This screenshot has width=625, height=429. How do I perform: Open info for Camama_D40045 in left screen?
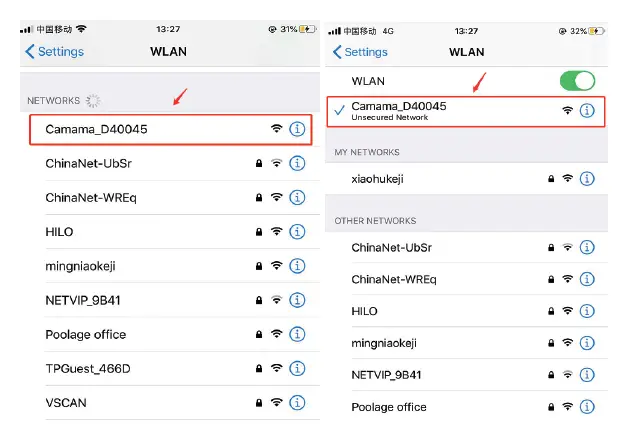tap(297, 129)
